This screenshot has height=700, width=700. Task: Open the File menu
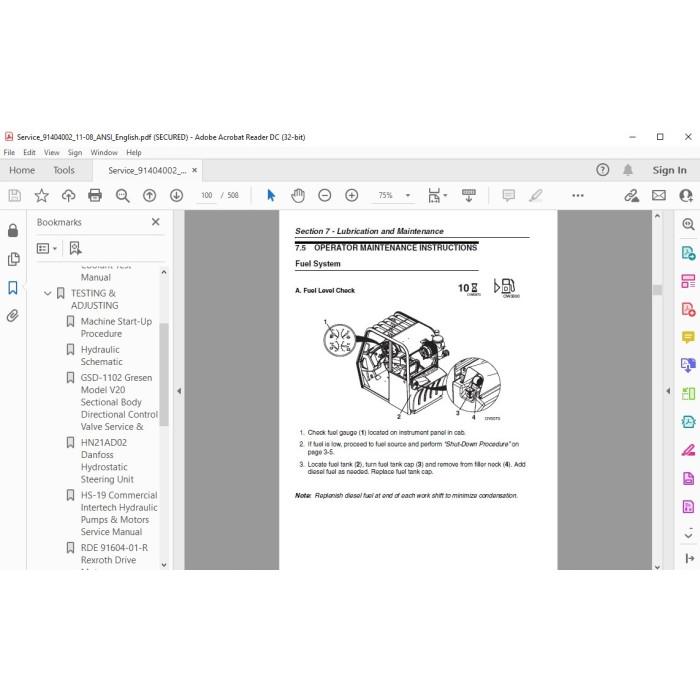(x=9, y=153)
